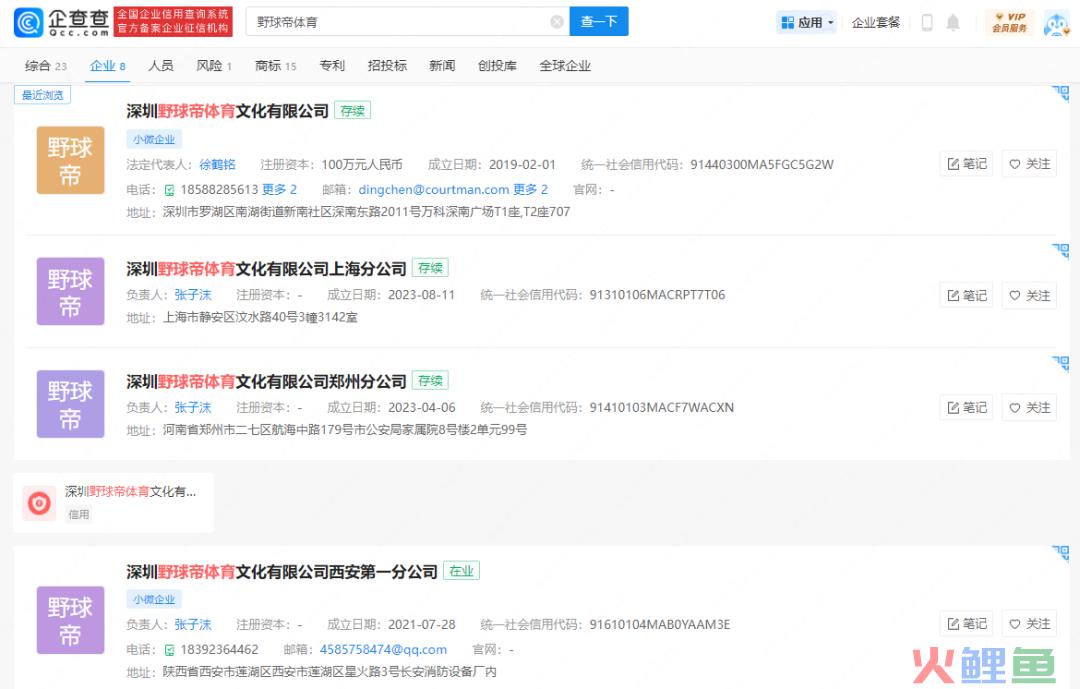Click legal representative 徐鹤铭 link
Image resolution: width=1080 pixels, height=689 pixels.
217,165
